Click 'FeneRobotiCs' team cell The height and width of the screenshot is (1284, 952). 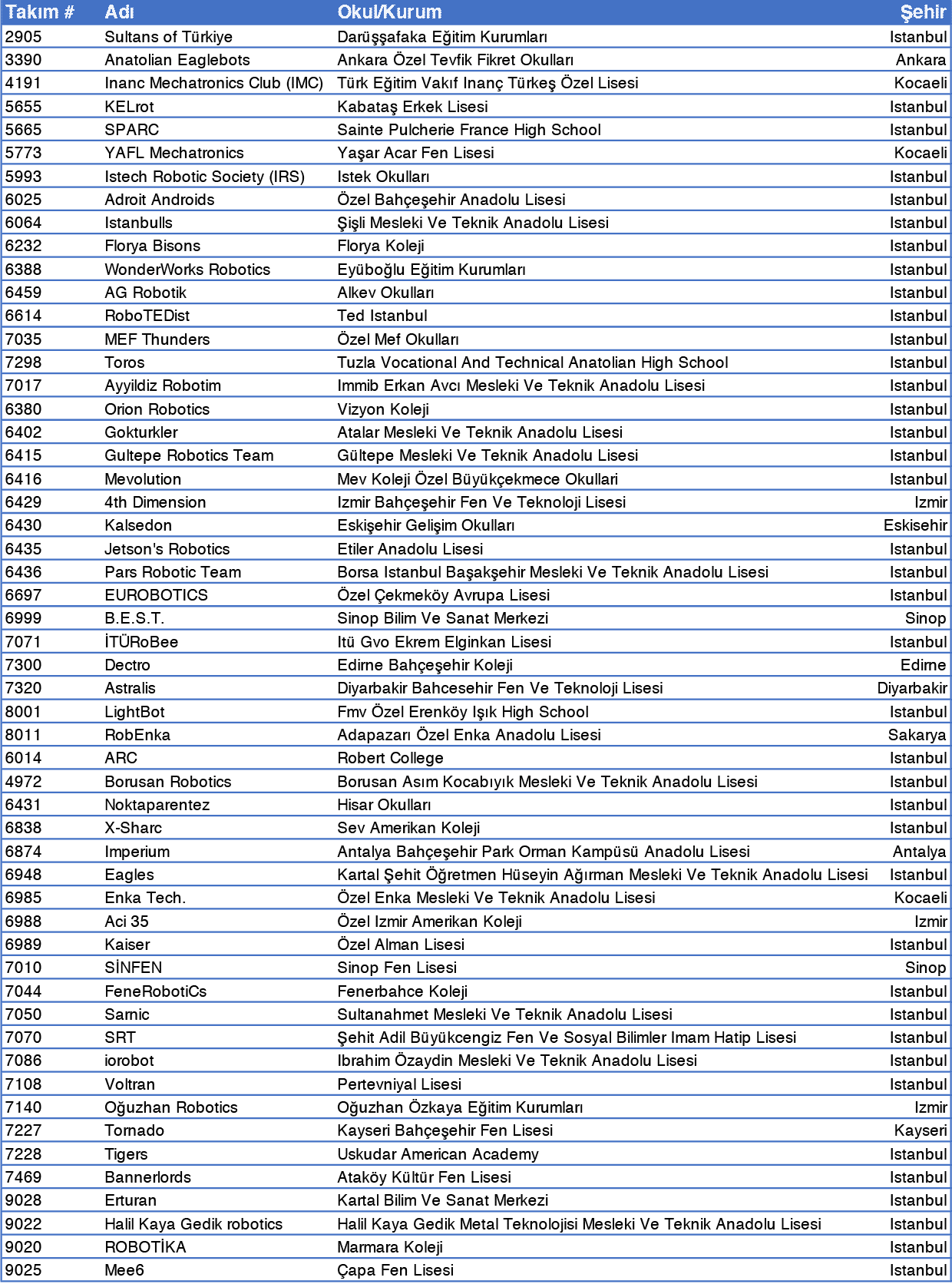coord(156,991)
